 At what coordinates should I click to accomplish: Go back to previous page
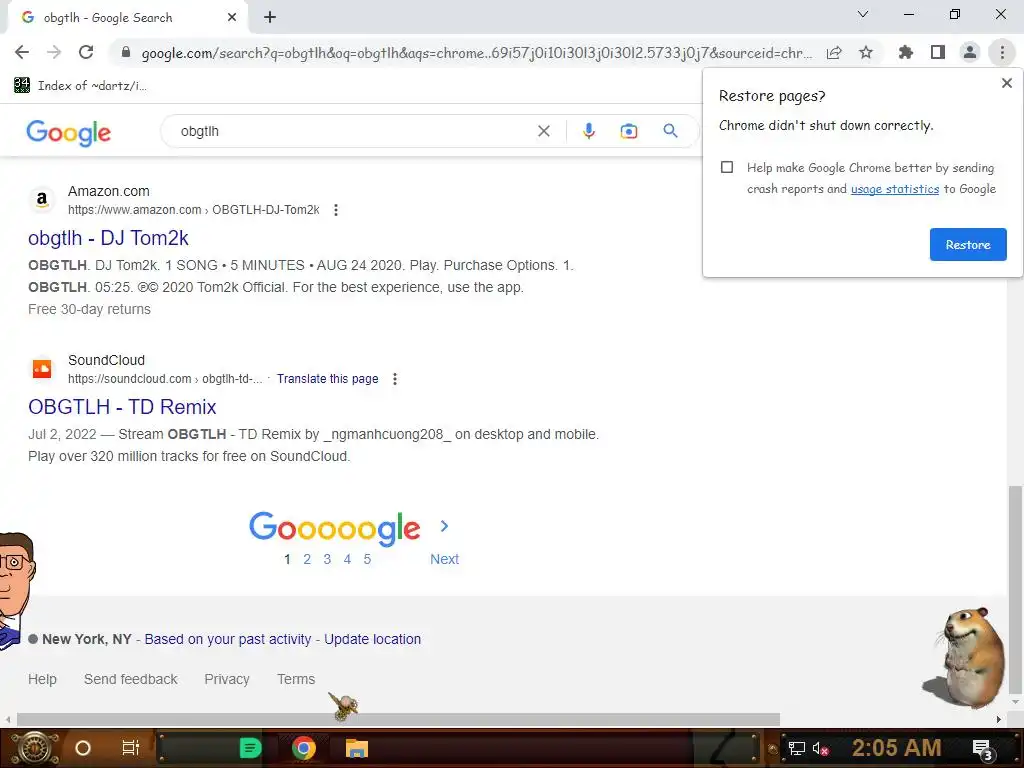point(22,52)
